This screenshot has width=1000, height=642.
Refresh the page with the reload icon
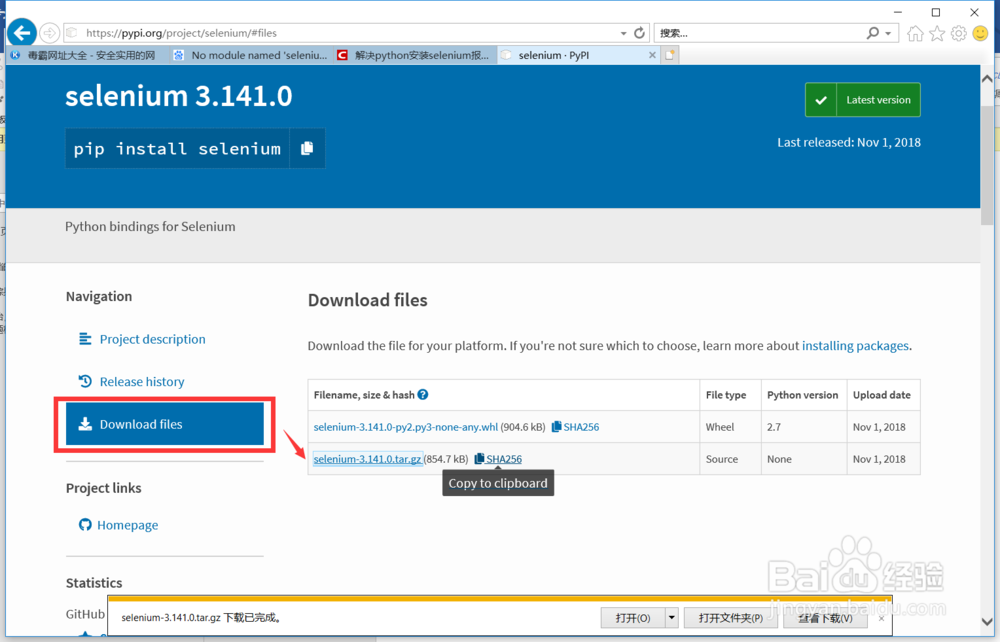click(x=639, y=33)
